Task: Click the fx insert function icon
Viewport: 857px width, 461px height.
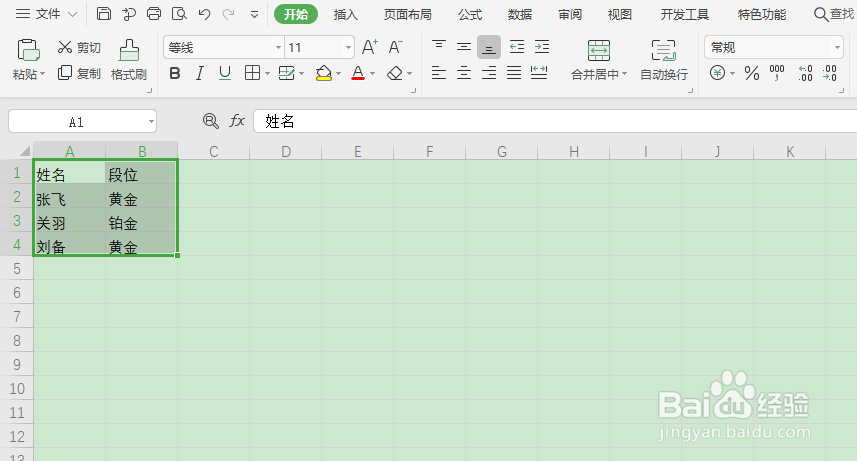Action: (x=237, y=121)
